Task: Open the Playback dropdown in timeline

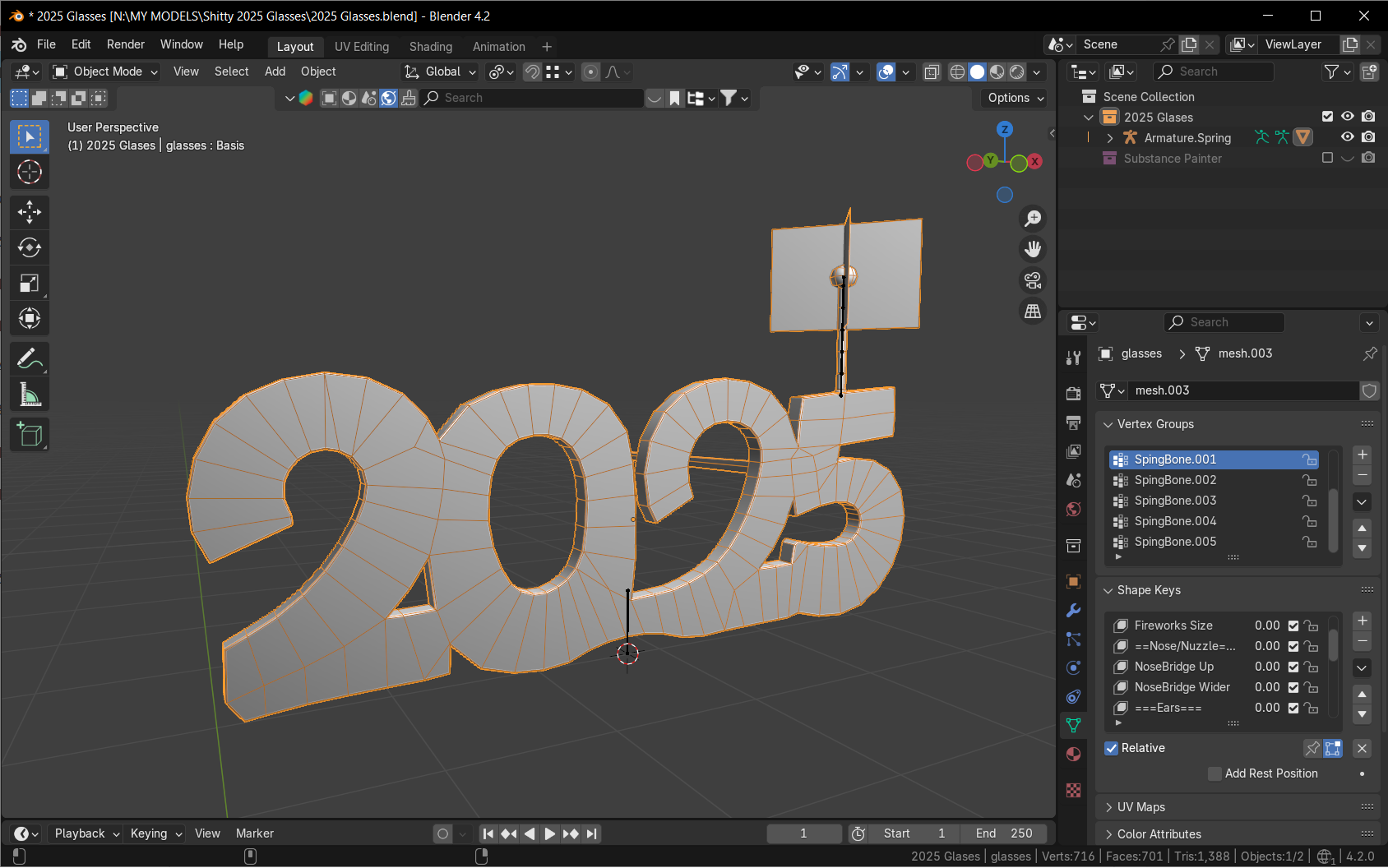Action: (x=86, y=833)
